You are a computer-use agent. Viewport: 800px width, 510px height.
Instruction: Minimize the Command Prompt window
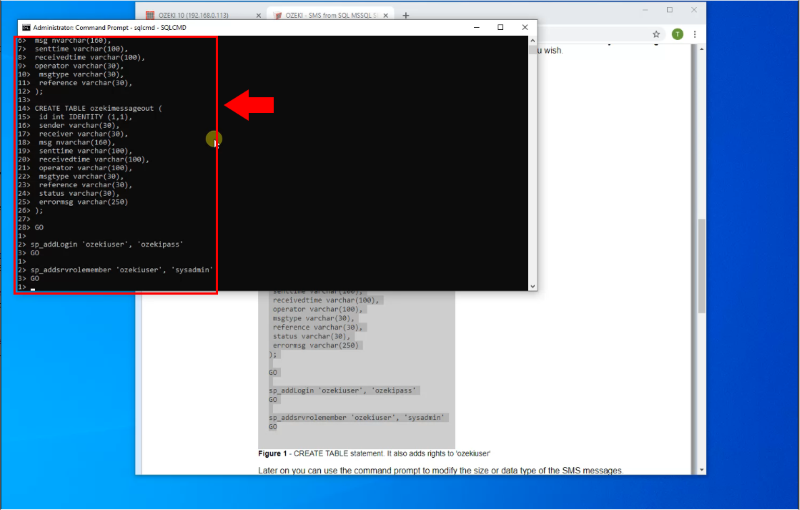point(477,28)
